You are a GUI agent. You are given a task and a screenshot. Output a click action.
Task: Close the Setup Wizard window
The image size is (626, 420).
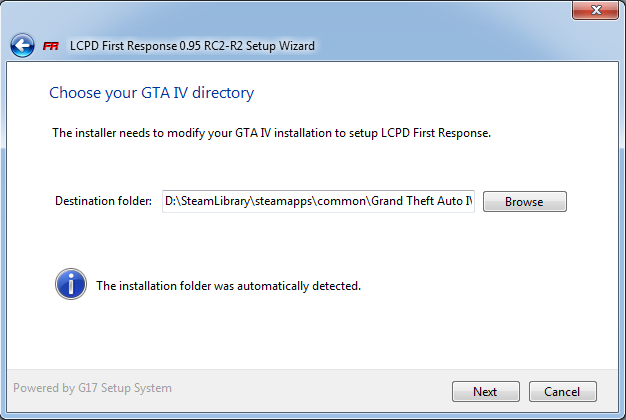pos(597,10)
